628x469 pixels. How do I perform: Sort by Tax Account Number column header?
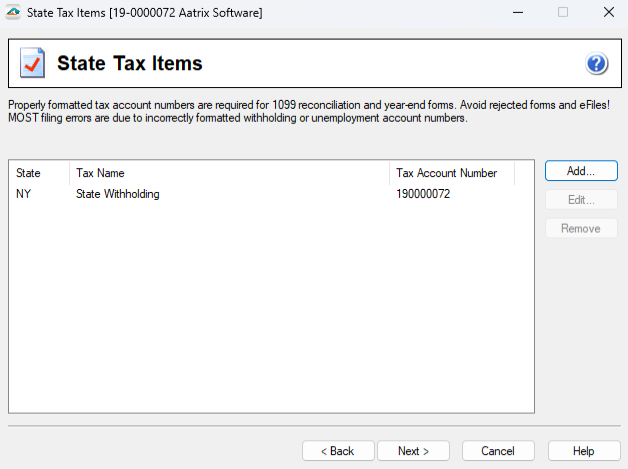(451, 173)
